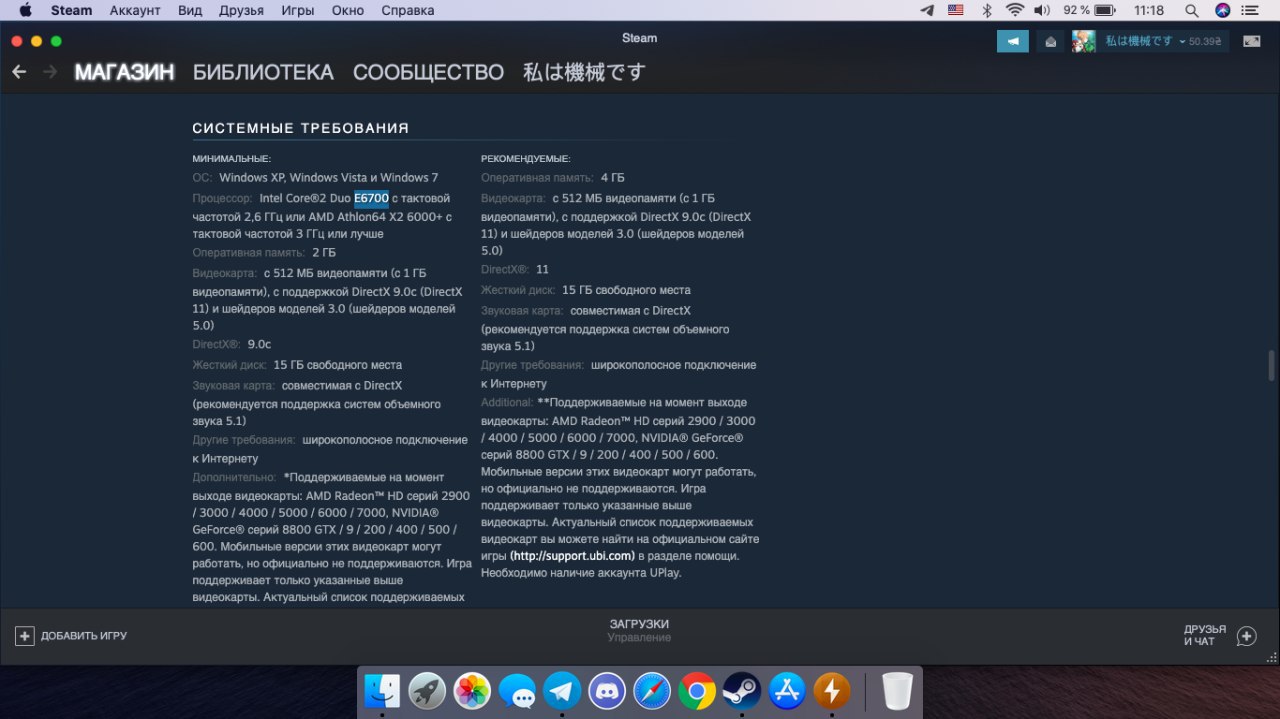The height and width of the screenshot is (719, 1280).
Task: Open friends chat plus bubble icon
Action: point(1246,636)
